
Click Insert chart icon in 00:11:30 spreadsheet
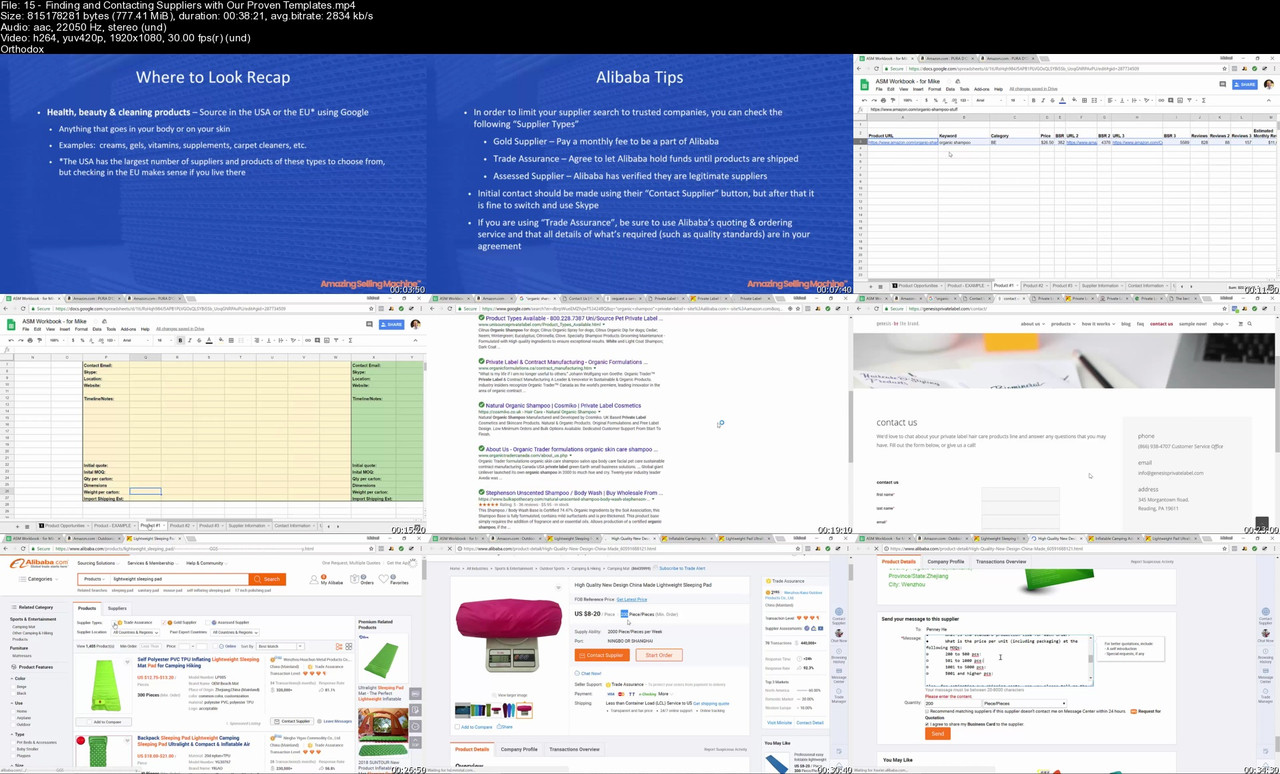(1180, 100)
